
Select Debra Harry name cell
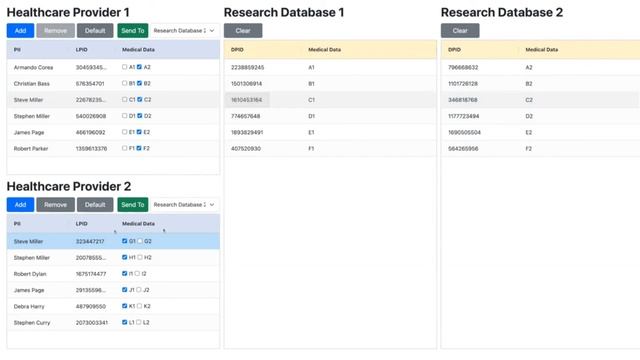pyautogui.click(x=29, y=307)
